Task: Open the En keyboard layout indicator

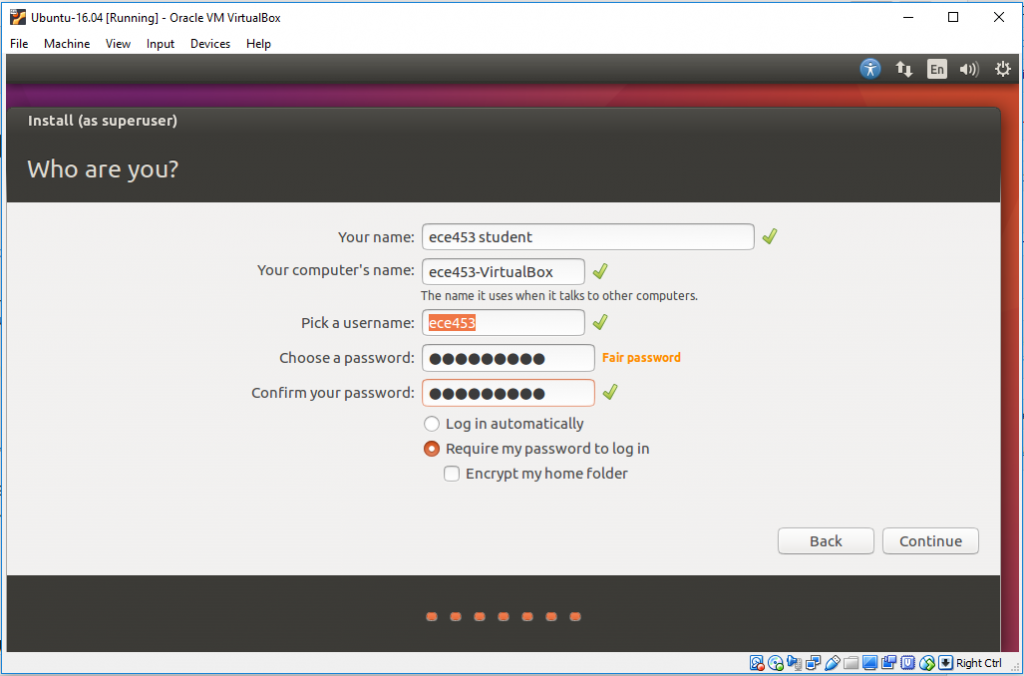Action: (936, 69)
